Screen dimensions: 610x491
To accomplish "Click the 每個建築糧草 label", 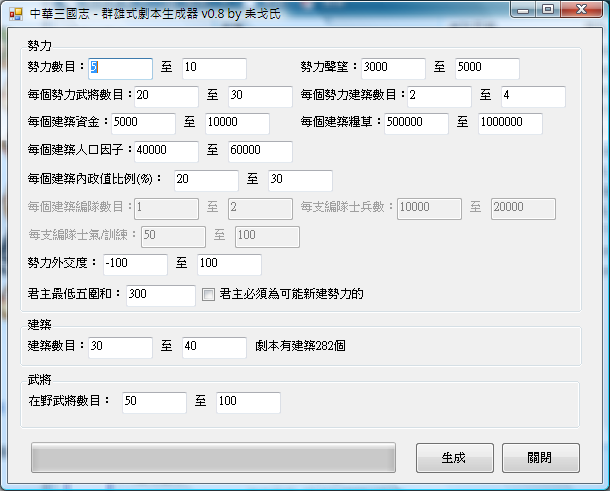I will click(341, 121).
